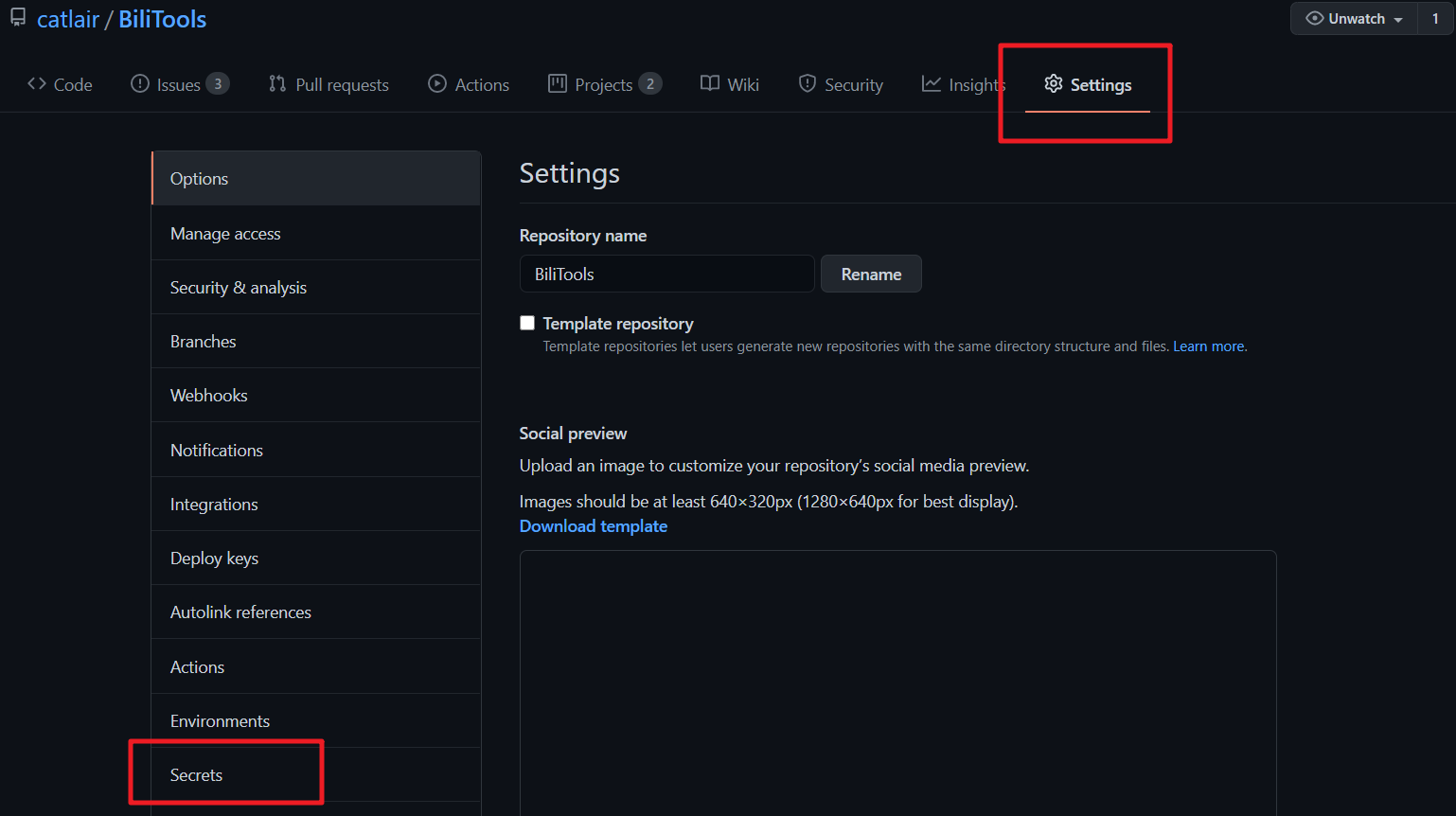The height and width of the screenshot is (816, 1456).
Task: Click the Insights graph icon
Action: [x=932, y=83]
